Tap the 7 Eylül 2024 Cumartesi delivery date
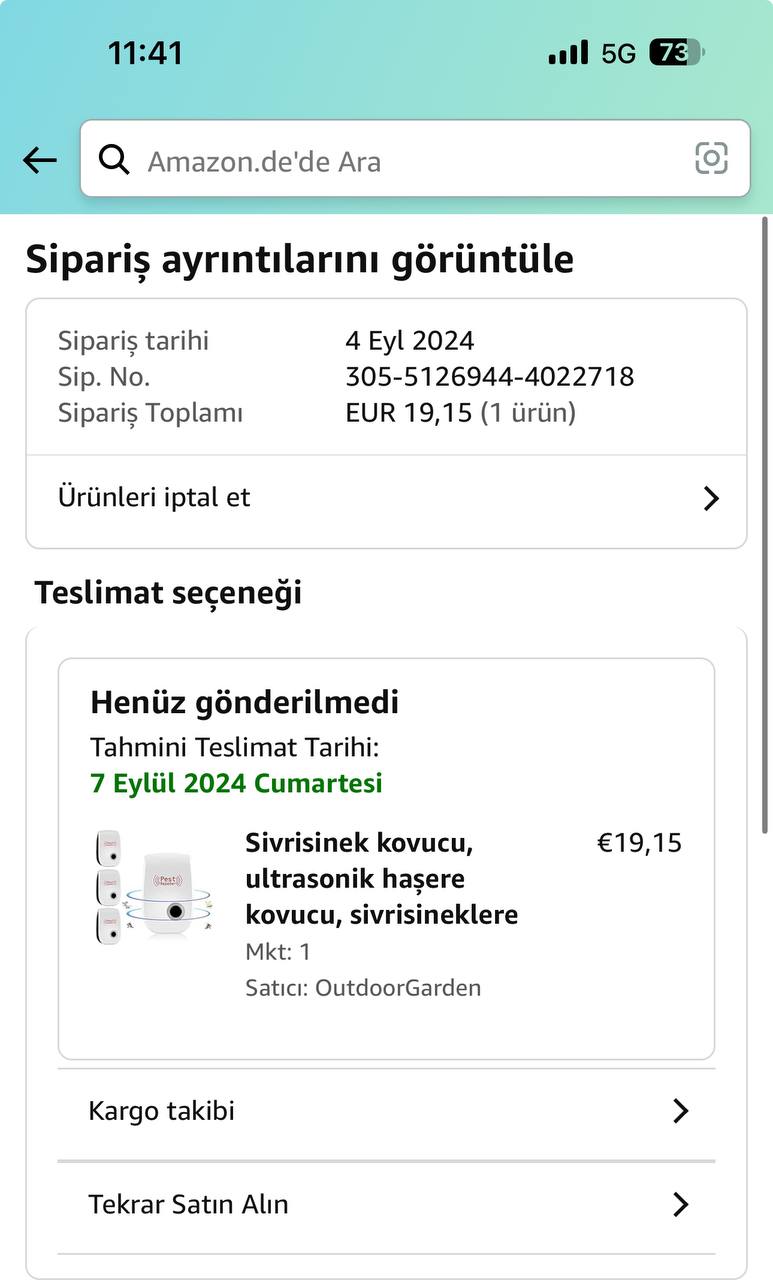This screenshot has width=773, height=1280. pos(236,783)
